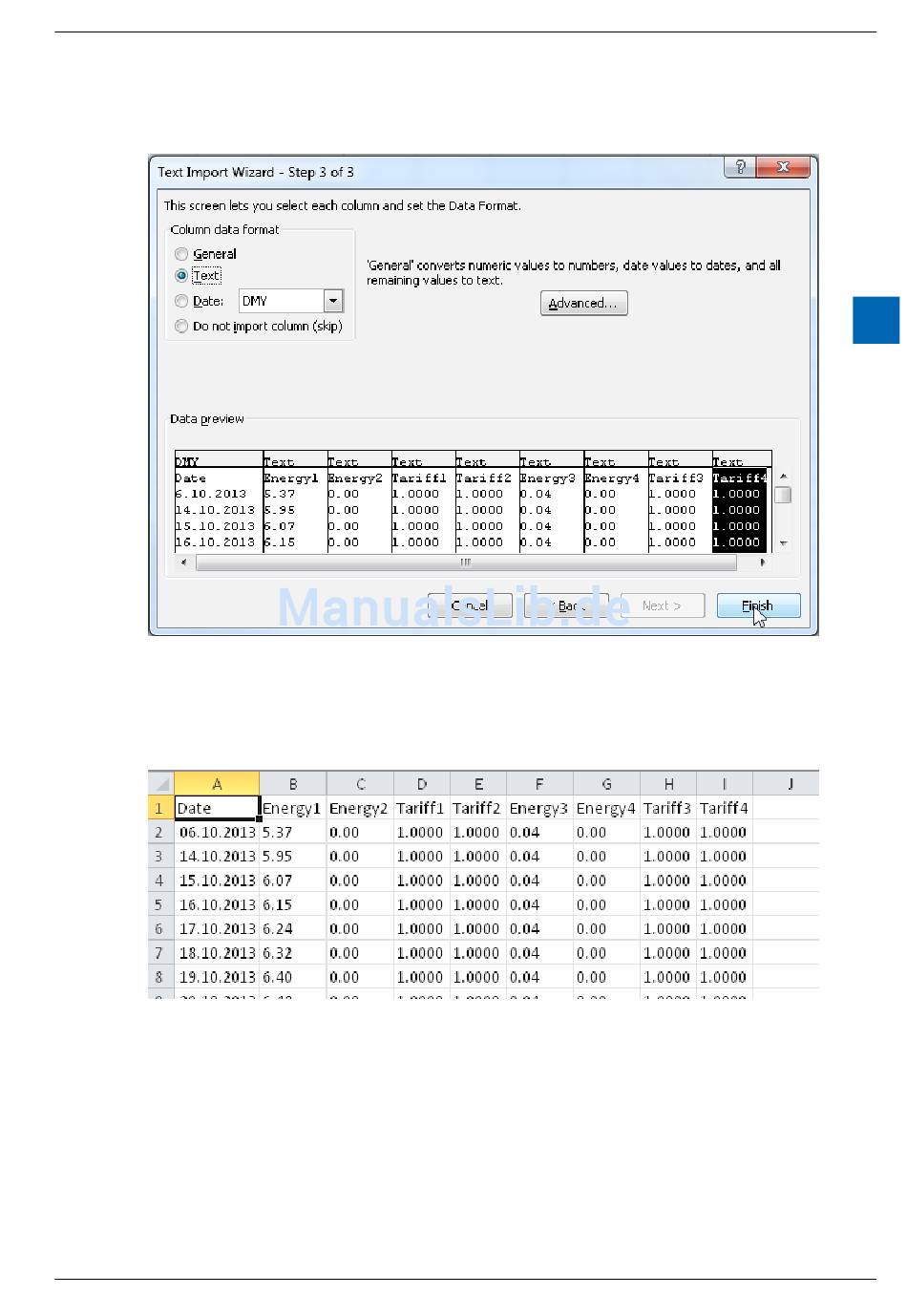Click spreadsheet cell with date 19.10.2013
This screenshot has width=907, height=1316.
tap(217, 977)
